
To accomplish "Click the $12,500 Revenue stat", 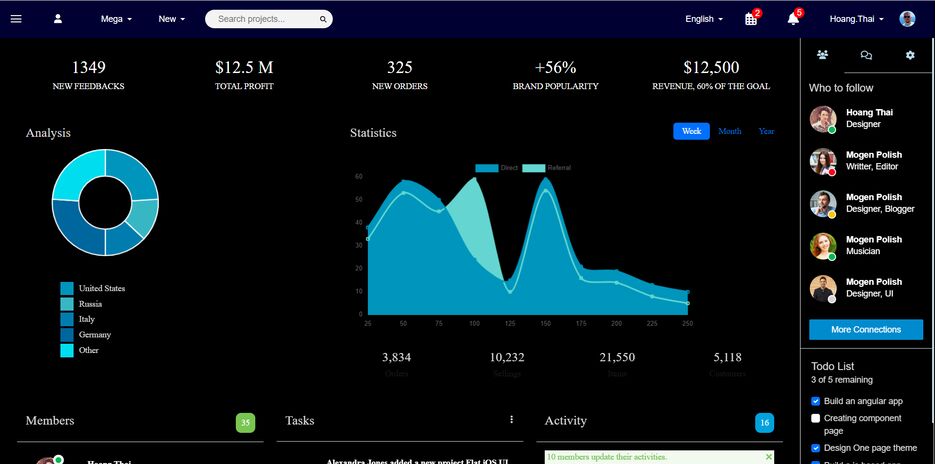I will [x=711, y=75].
